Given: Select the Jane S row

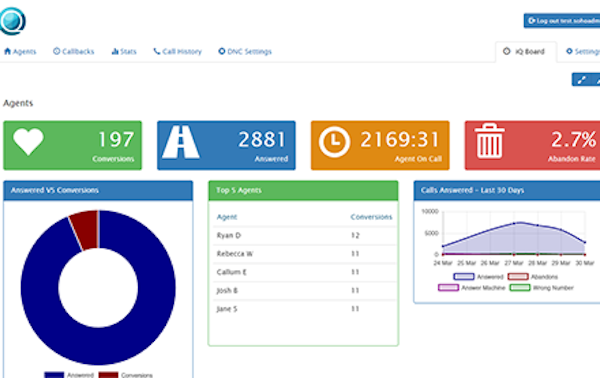Looking at the screenshot, I should (305, 309).
